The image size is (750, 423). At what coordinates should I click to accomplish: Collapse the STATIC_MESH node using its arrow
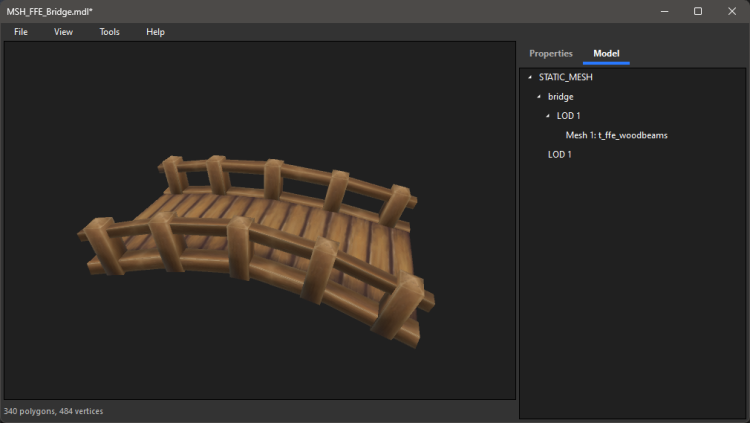point(530,78)
